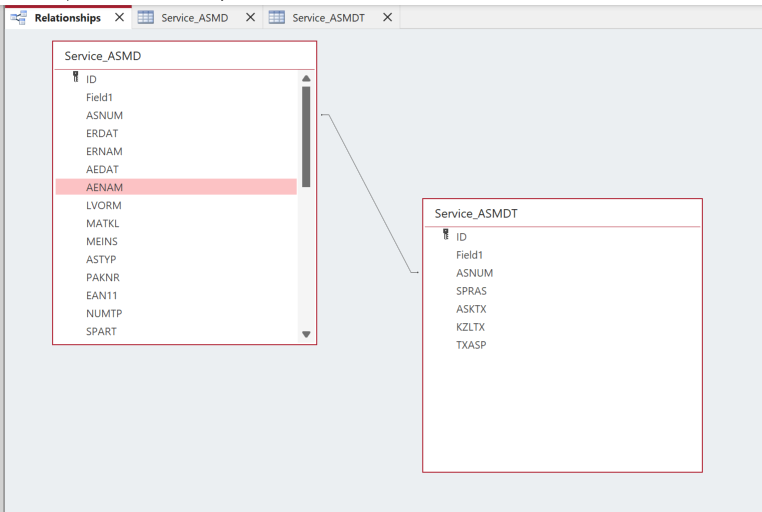Click the Service_ASMD field list scrollbar thumb
Image resolution: width=762 pixels, height=512 pixels.
pos(306,135)
